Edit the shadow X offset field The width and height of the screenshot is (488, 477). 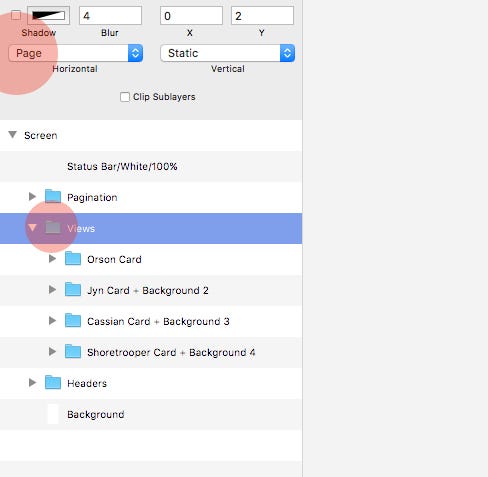[x=191, y=16]
